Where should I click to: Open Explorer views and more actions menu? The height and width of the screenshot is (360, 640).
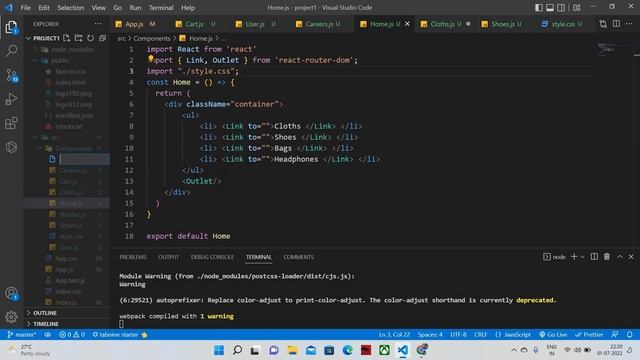point(98,24)
